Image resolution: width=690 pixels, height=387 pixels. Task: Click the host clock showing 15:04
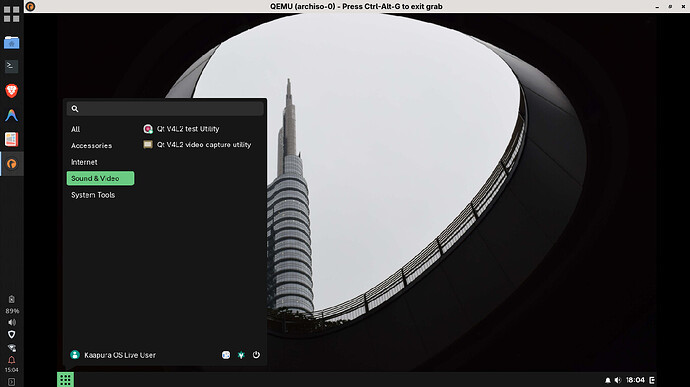[11, 370]
